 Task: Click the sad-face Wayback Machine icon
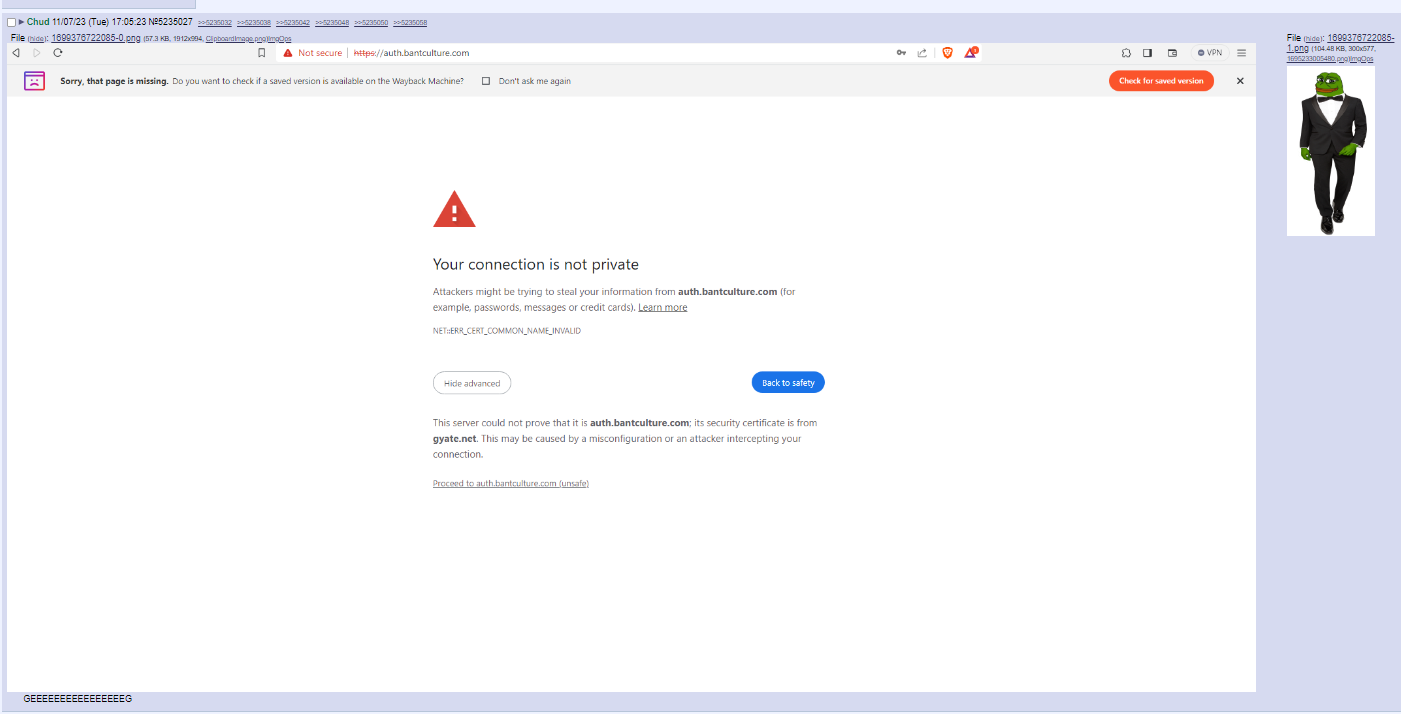34,81
